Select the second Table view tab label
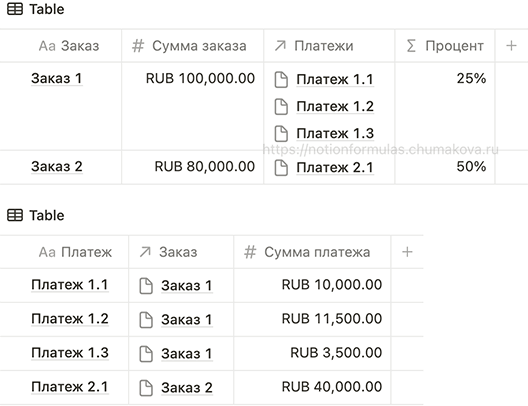 46,215
